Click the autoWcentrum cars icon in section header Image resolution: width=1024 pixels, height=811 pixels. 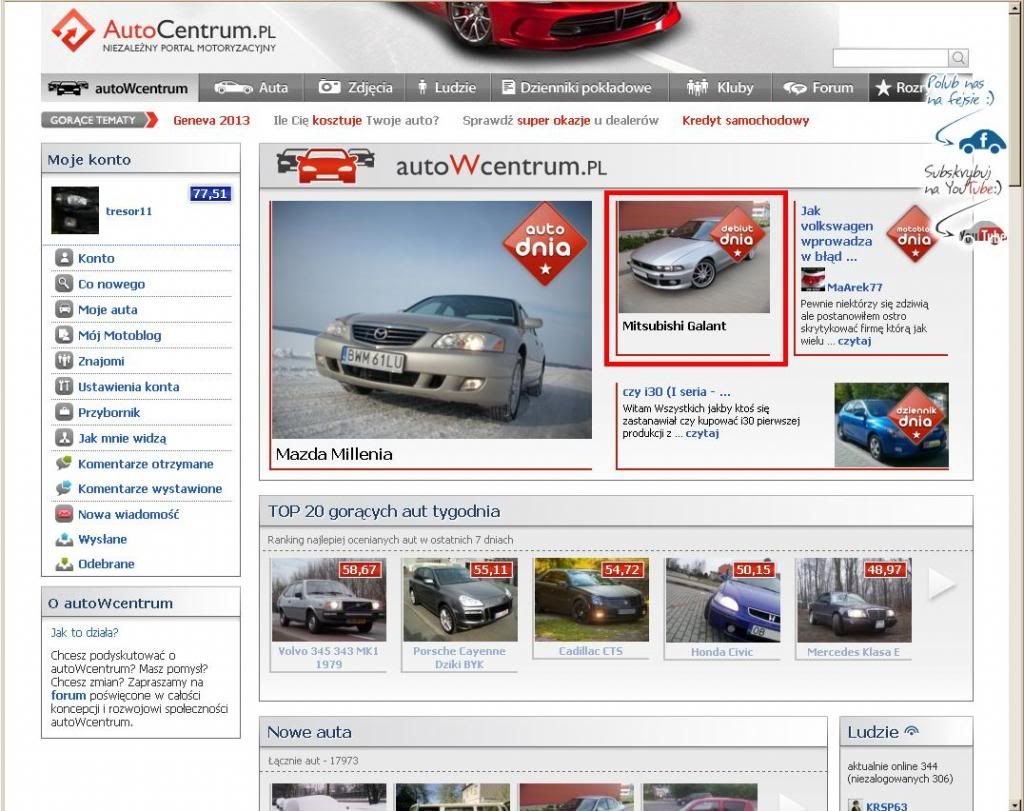326,166
